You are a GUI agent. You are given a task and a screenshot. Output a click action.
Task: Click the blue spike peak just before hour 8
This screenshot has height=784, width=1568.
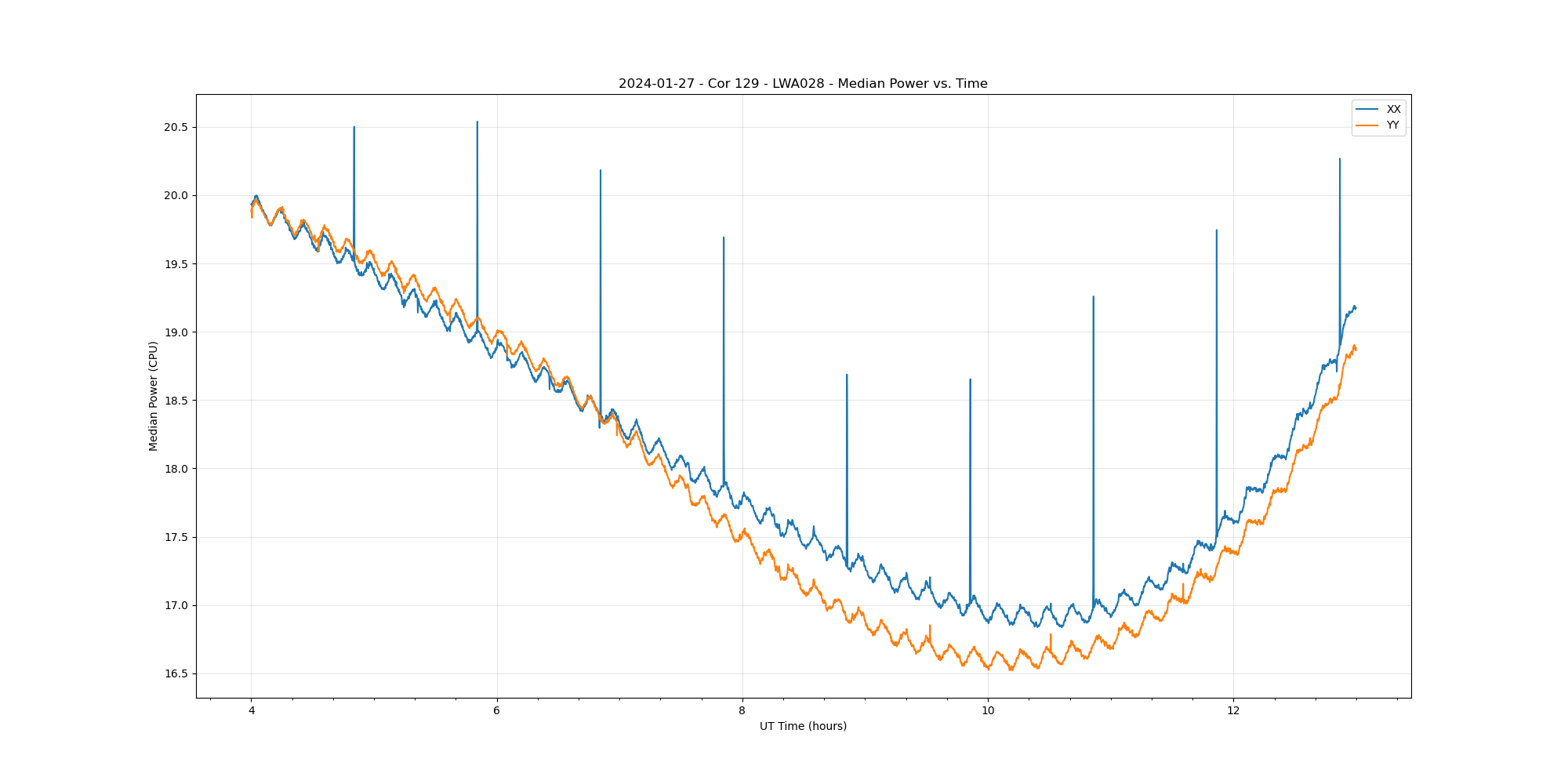724,238
